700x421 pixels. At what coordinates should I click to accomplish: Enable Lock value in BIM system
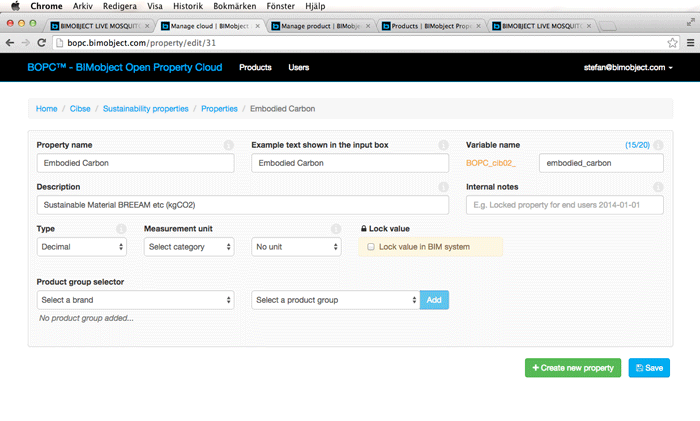tap(371, 246)
